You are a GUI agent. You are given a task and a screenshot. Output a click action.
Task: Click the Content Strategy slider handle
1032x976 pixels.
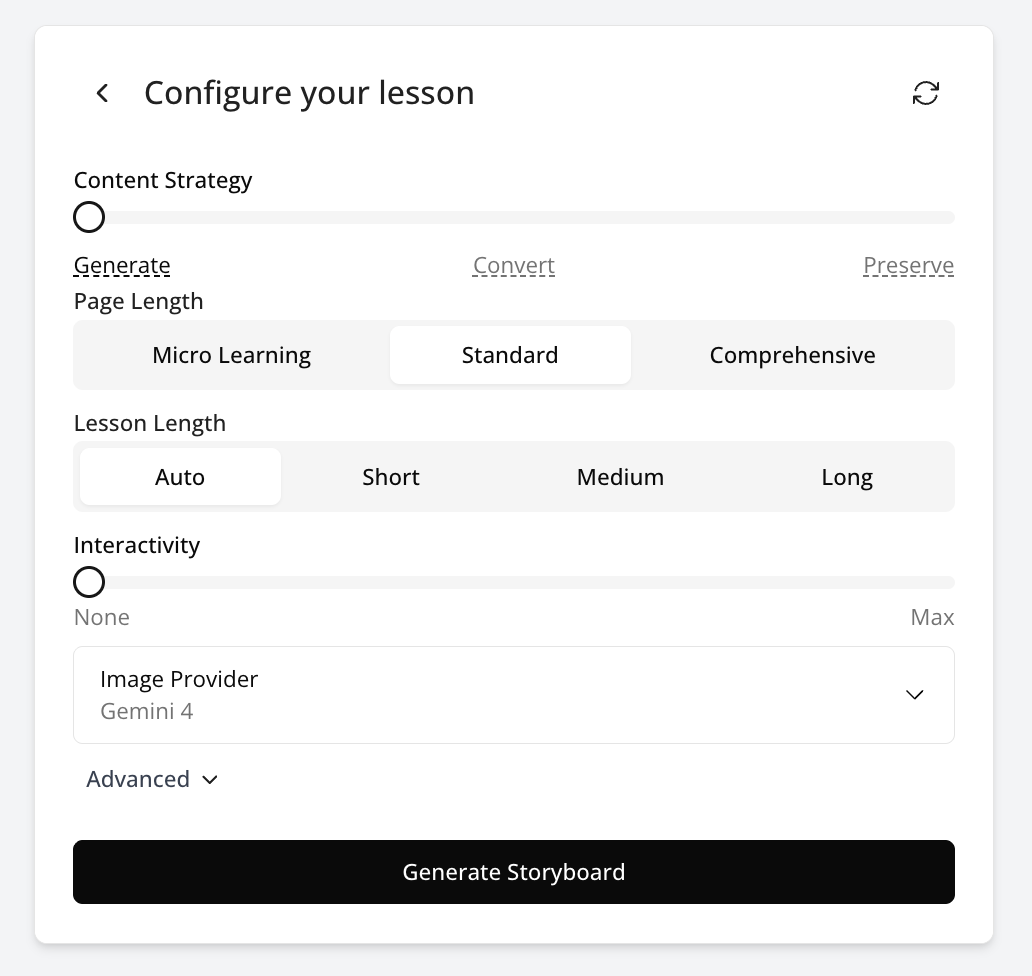pyautogui.click(x=89, y=217)
